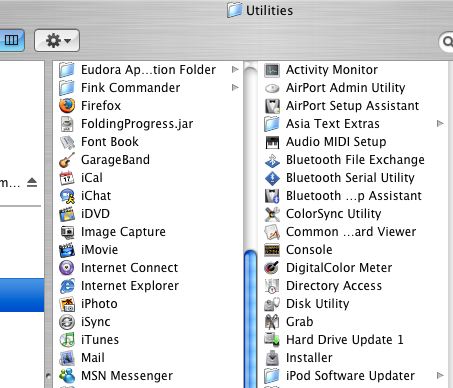Select the Bluetooth File Exchange icon
453x388 pixels.
pyautogui.click(x=272, y=160)
